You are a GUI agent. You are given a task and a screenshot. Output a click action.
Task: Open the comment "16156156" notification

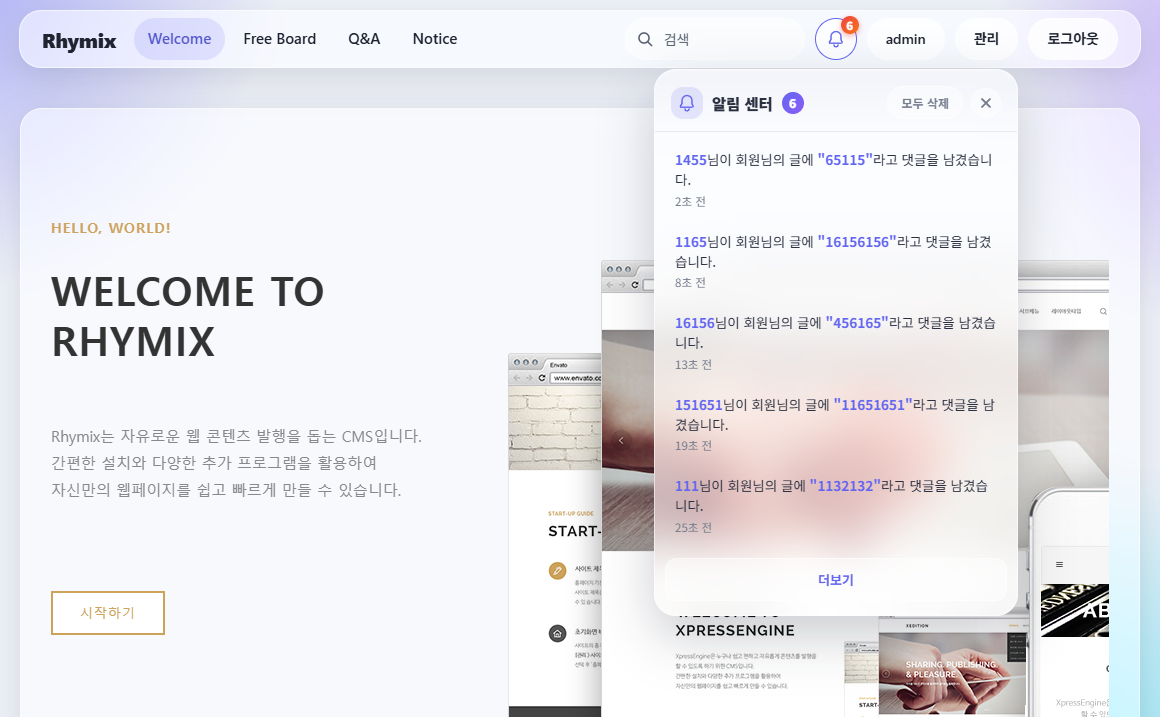[857, 242]
